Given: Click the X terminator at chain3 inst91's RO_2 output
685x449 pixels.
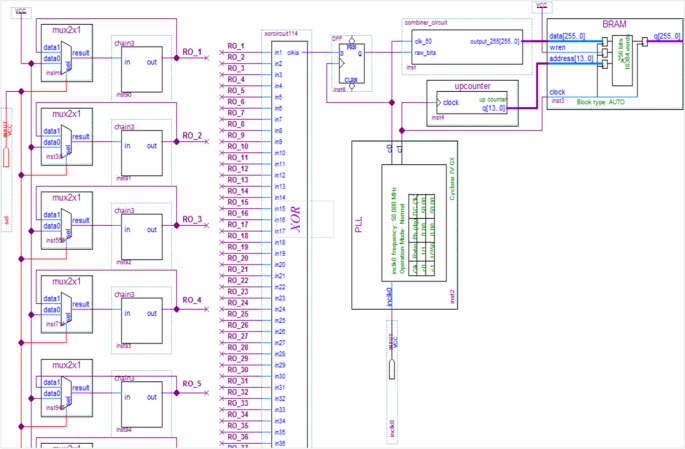Looking at the screenshot, I should pyautogui.click(x=207, y=142).
